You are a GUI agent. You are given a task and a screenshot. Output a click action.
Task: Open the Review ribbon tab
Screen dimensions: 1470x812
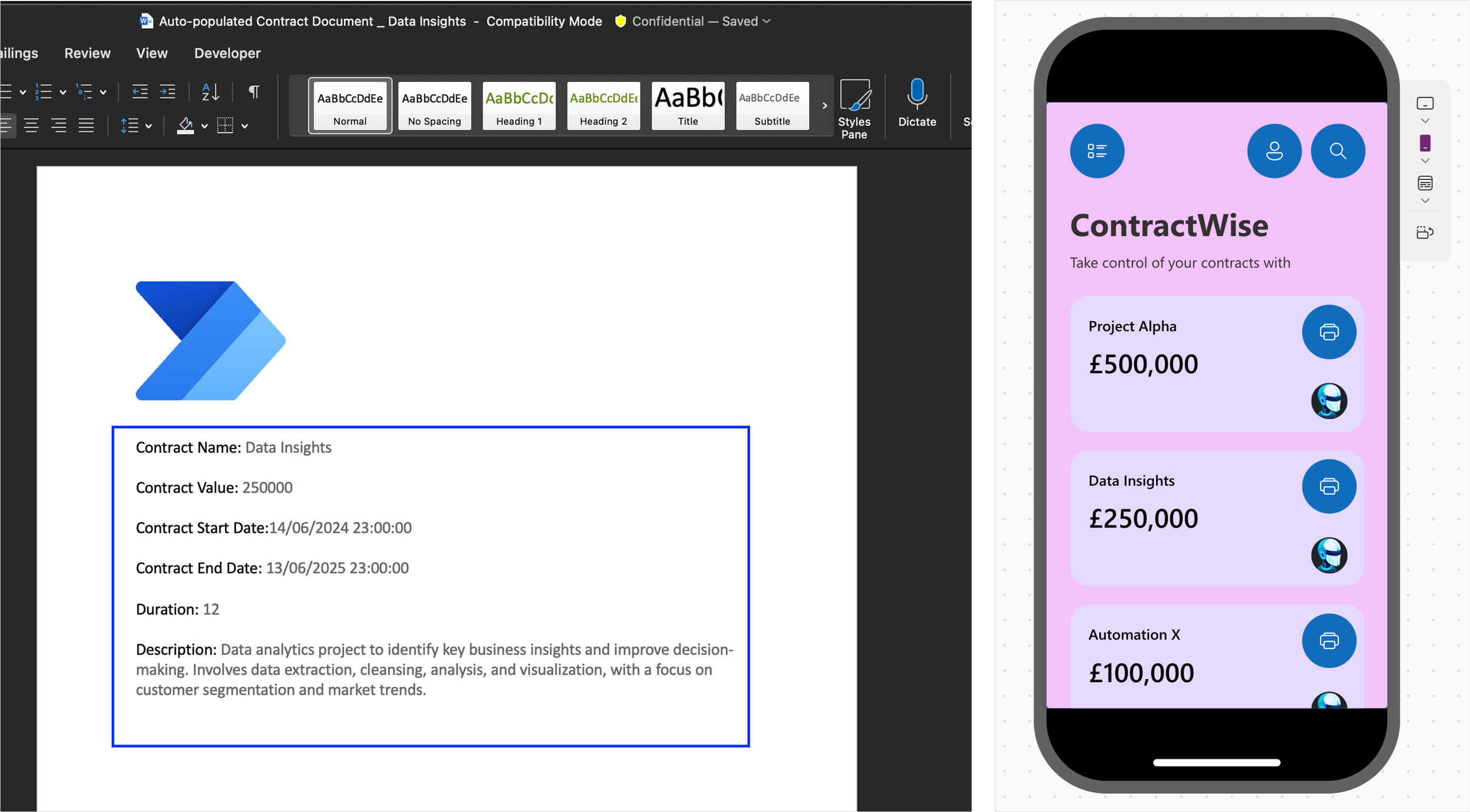point(87,53)
